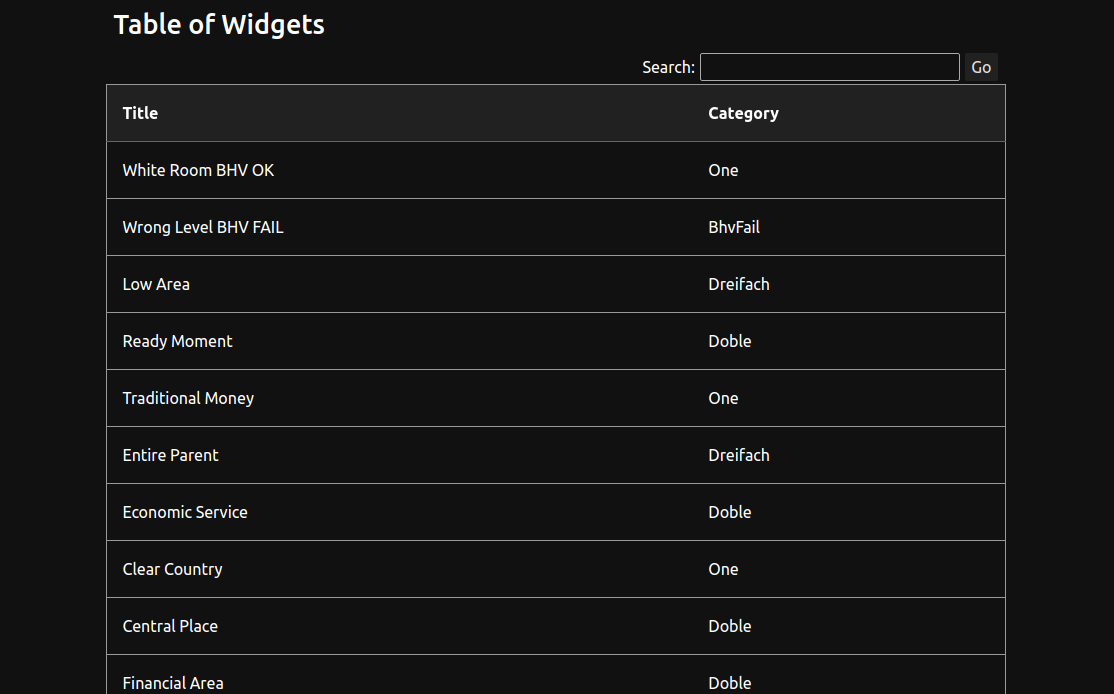Screen dimensions: 1114x694
Task: Click the Economic Service title
Action: coord(185,512)
